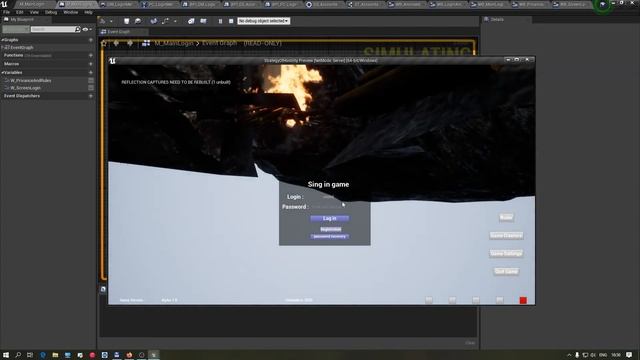The image size is (640, 360).
Task: Click the Password input field in game preview
Action: click(x=328, y=207)
